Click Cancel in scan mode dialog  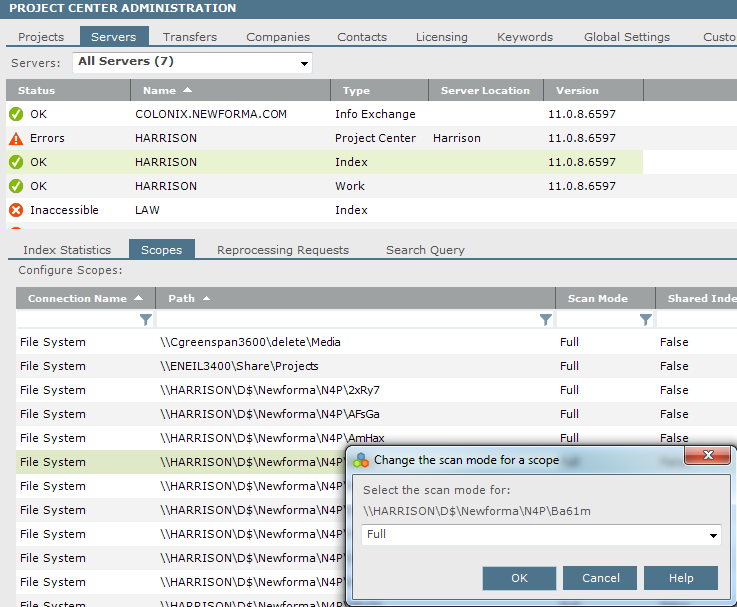[x=600, y=578]
